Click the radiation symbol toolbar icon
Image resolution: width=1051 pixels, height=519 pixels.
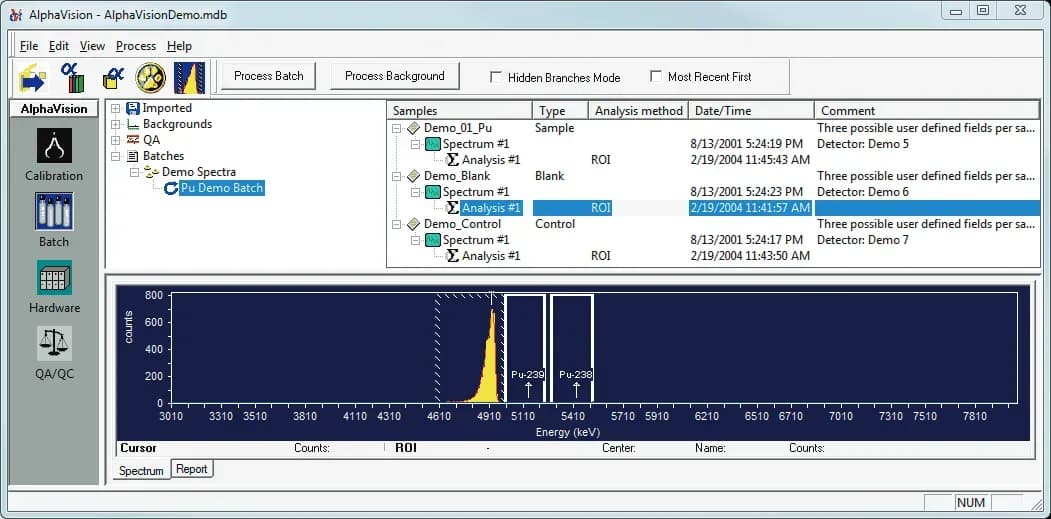[151, 78]
